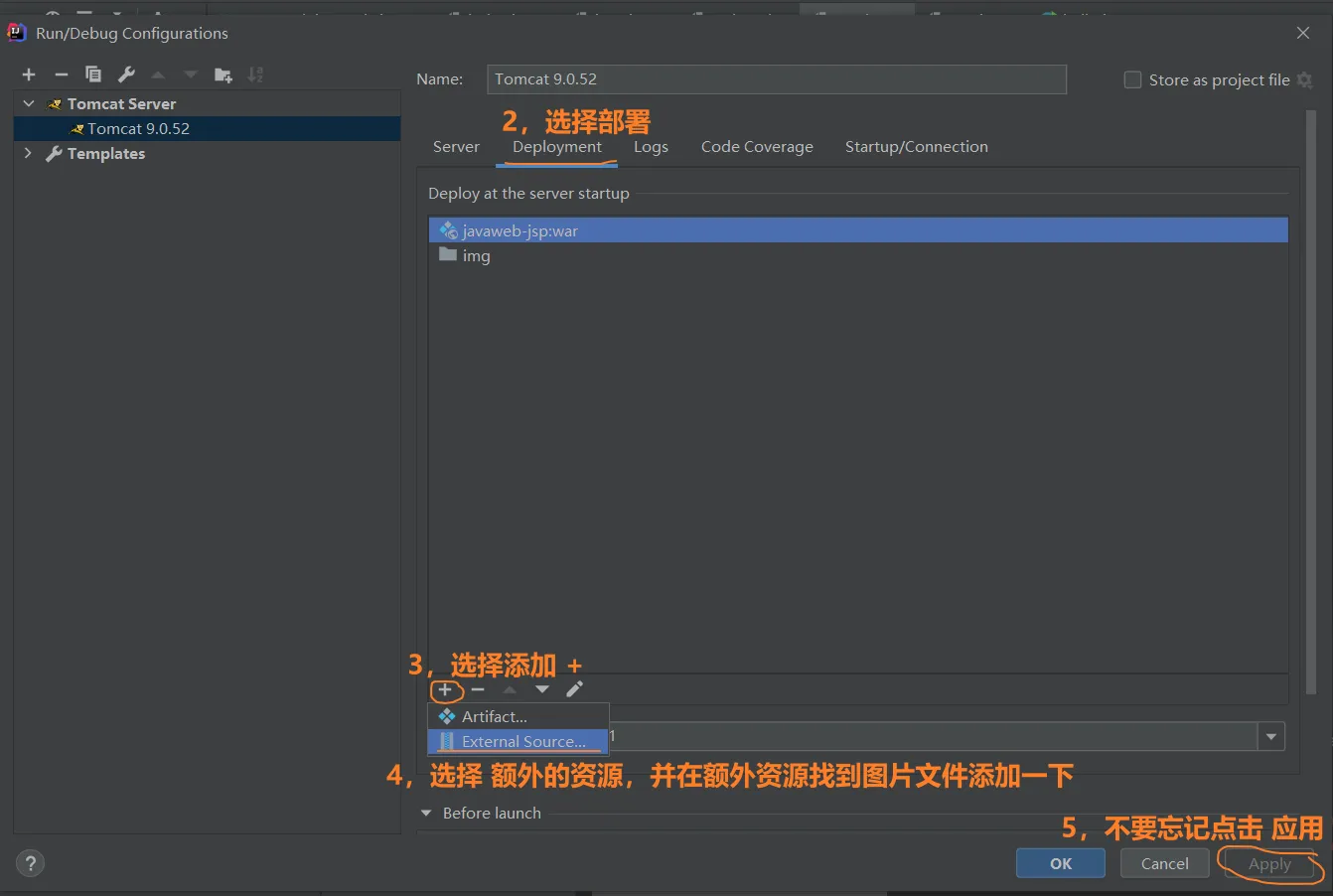Close the Run/Debug Configurations dialog
This screenshot has height=896, width=1333.
pyautogui.click(x=1303, y=33)
